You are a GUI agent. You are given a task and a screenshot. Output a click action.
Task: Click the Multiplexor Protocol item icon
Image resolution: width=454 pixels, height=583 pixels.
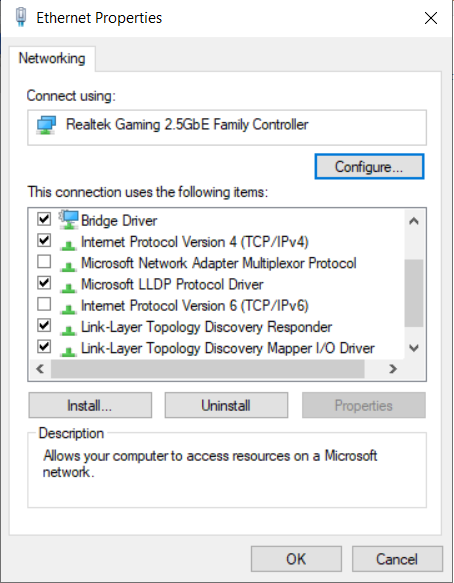(68, 266)
